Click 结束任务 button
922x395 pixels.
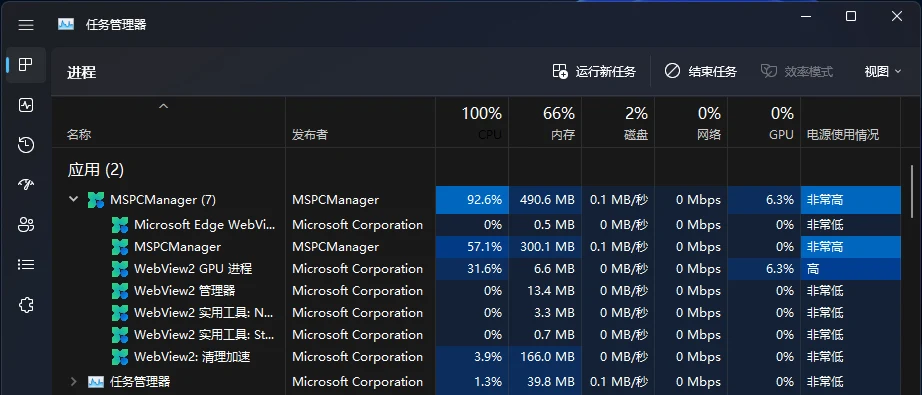pos(701,72)
